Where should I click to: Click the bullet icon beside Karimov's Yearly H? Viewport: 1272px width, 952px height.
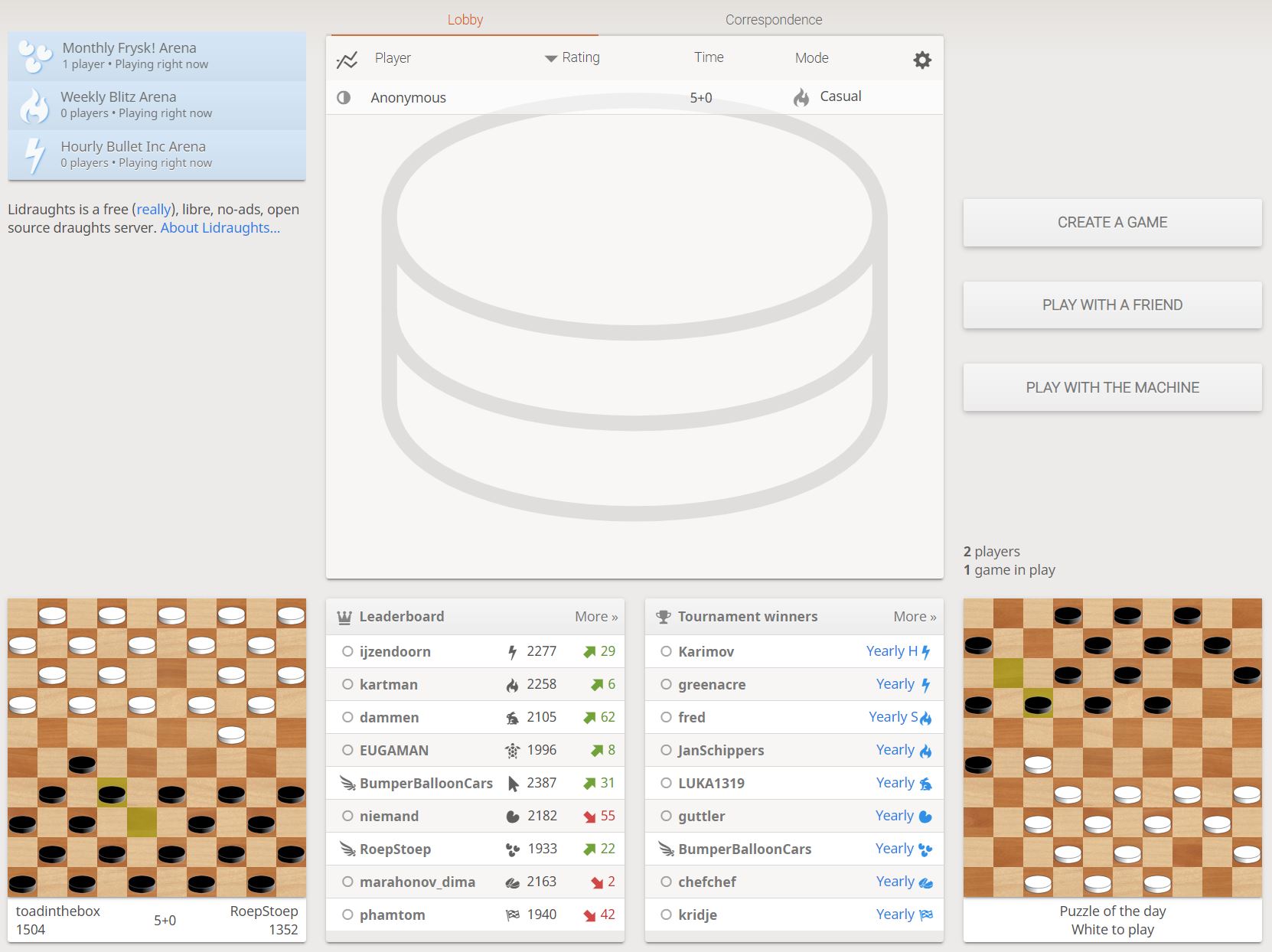click(926, 652)
